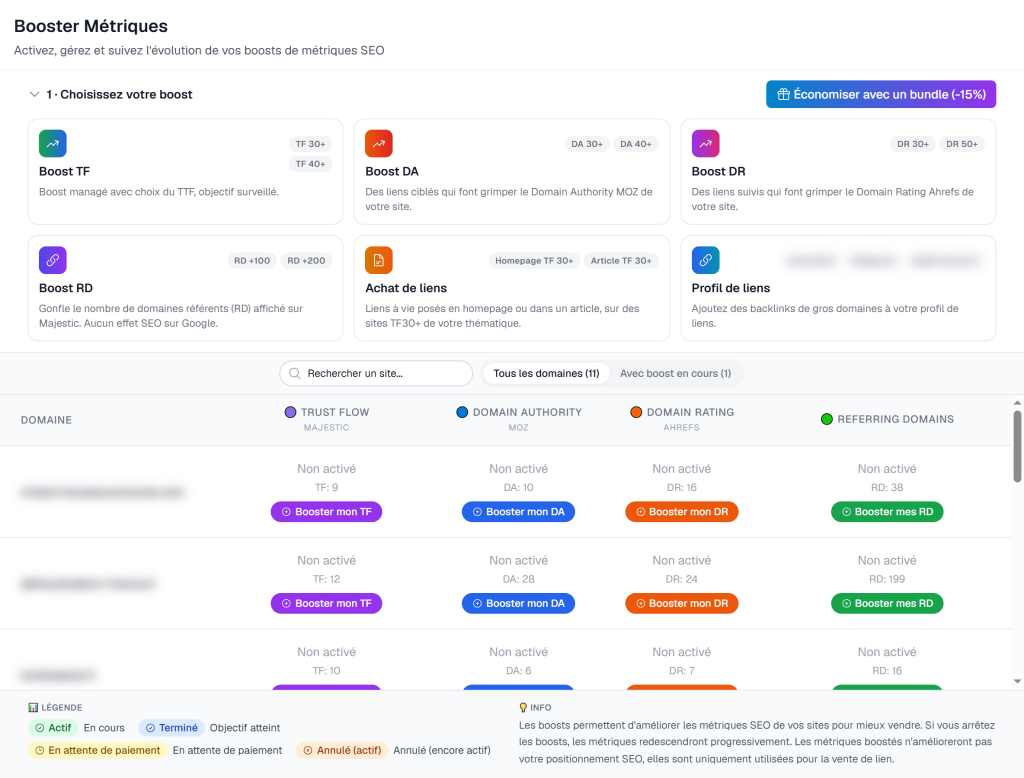Select the 'DA 30+' badge on Boost DA
Viewport: 1024px width, 778px height.
[x=586, y=144]
